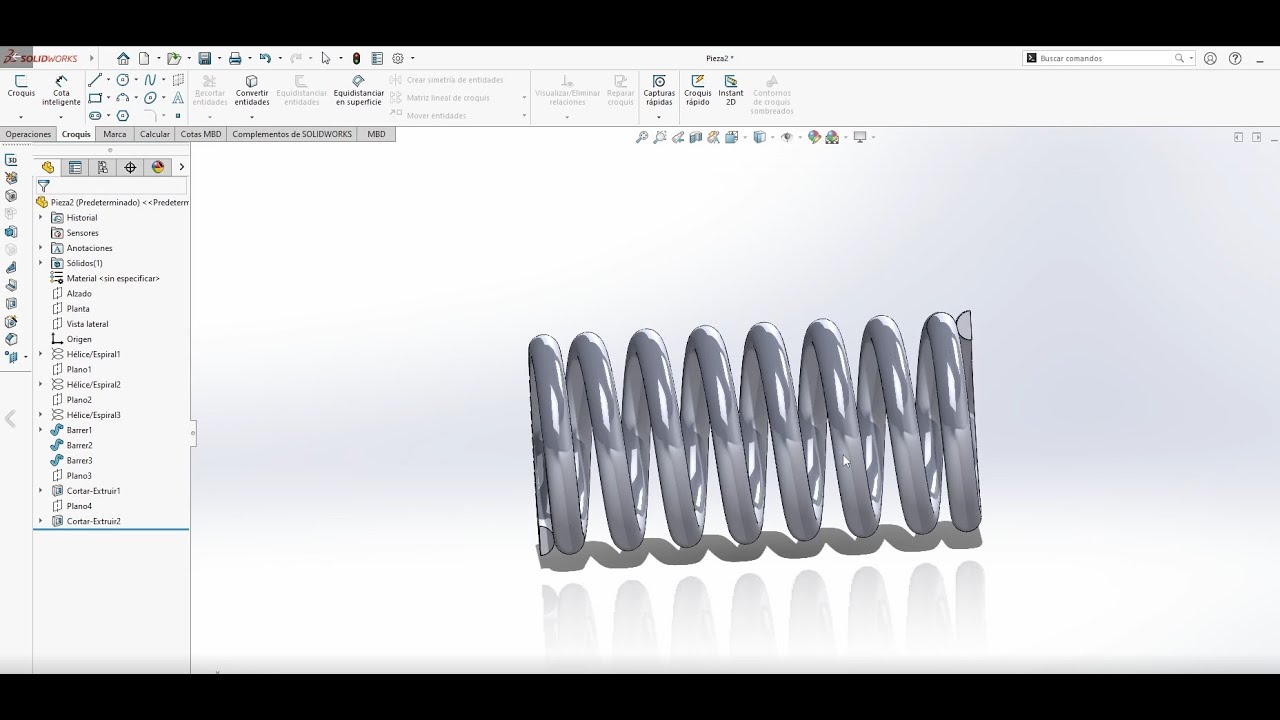Image resolution: width=1280 pixels, height=720 pixels.
Task: Open the Cotas MBD ribbon tab
Action: point(201,134)
